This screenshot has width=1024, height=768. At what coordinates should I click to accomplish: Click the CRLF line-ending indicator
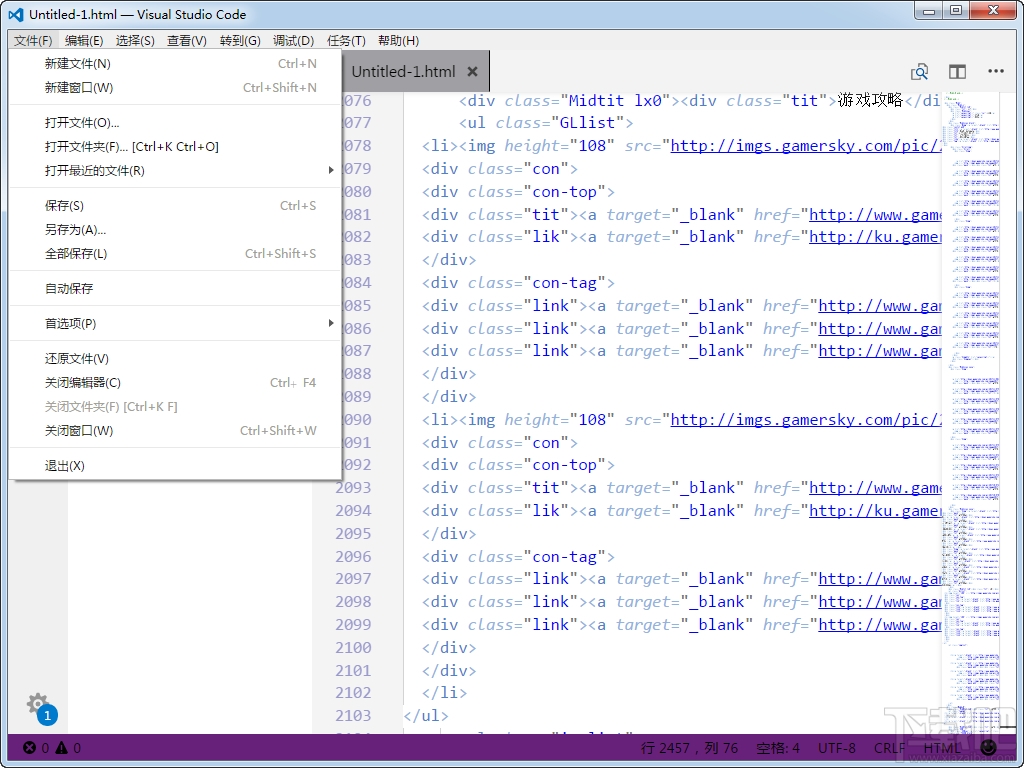click(x=889, y=747)
